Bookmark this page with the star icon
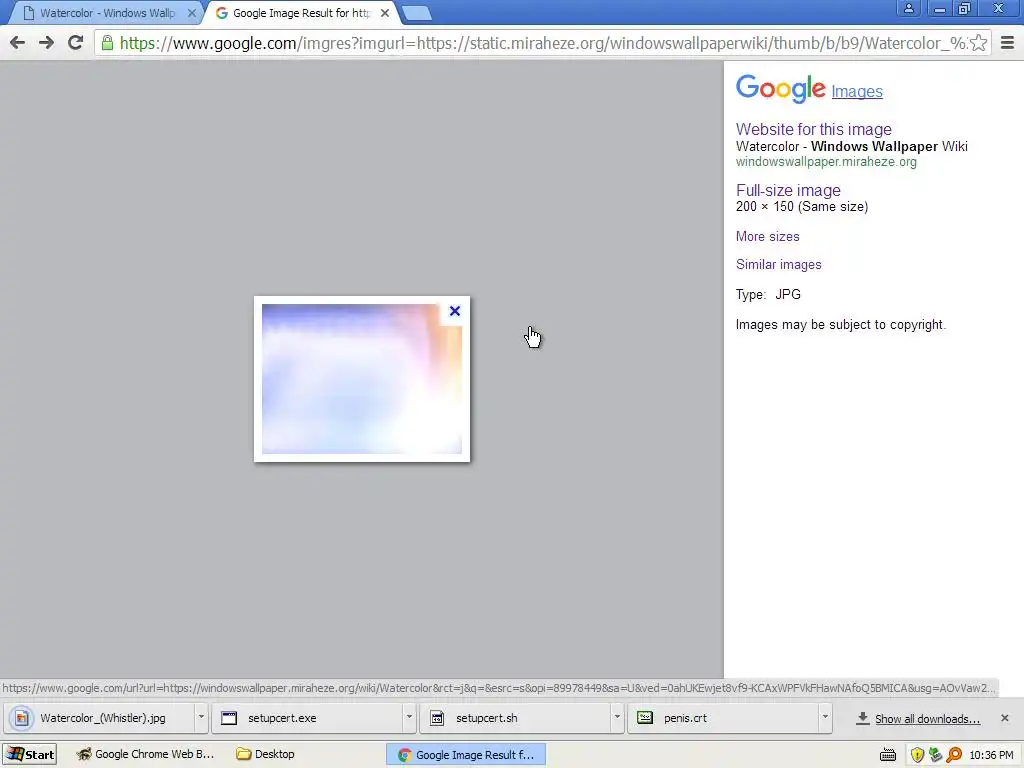 click(x=978, y=43)
